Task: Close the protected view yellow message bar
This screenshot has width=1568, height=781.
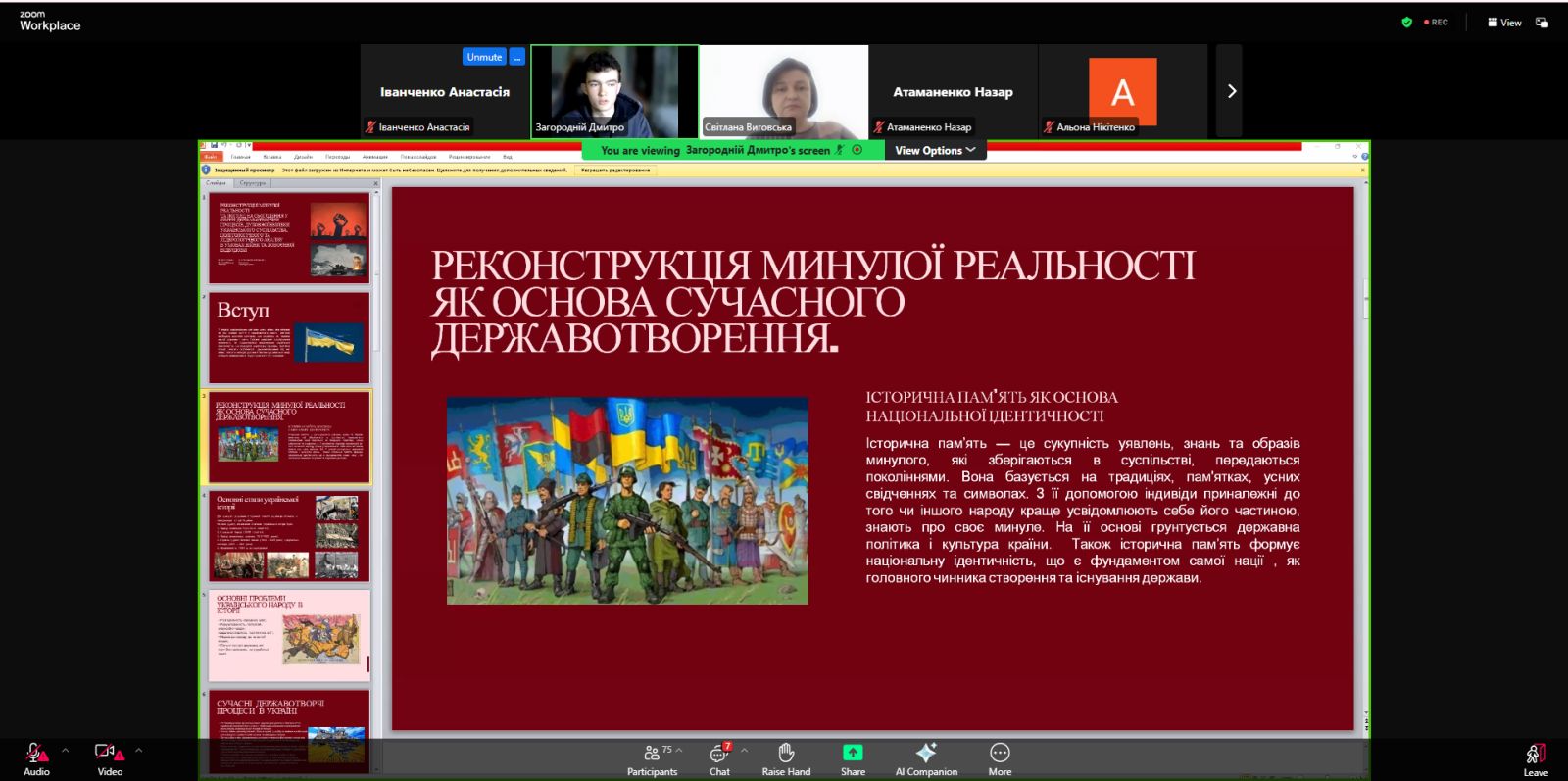Action: (1362, 170)
